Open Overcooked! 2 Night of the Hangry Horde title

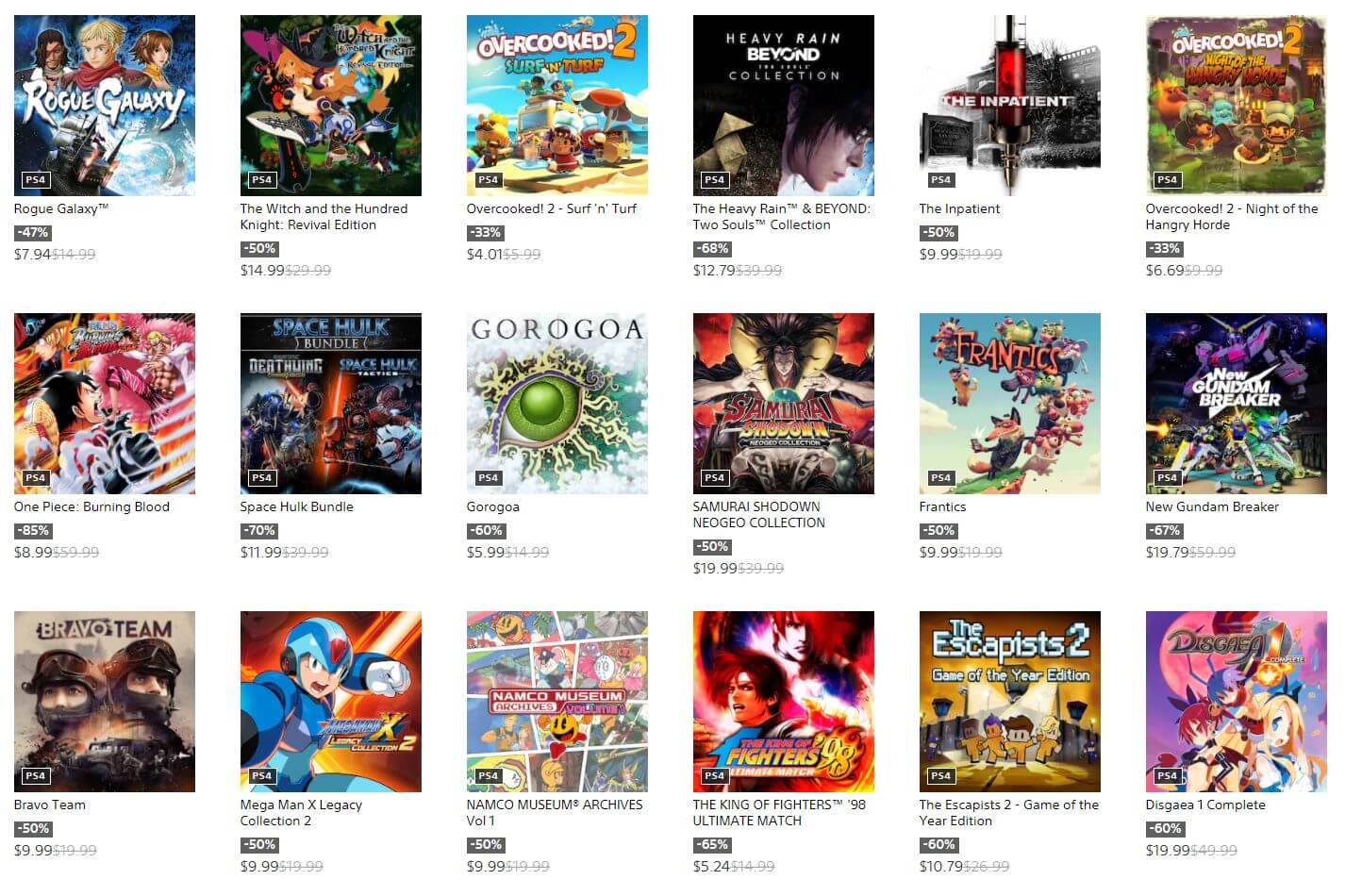pos(1231,217)
